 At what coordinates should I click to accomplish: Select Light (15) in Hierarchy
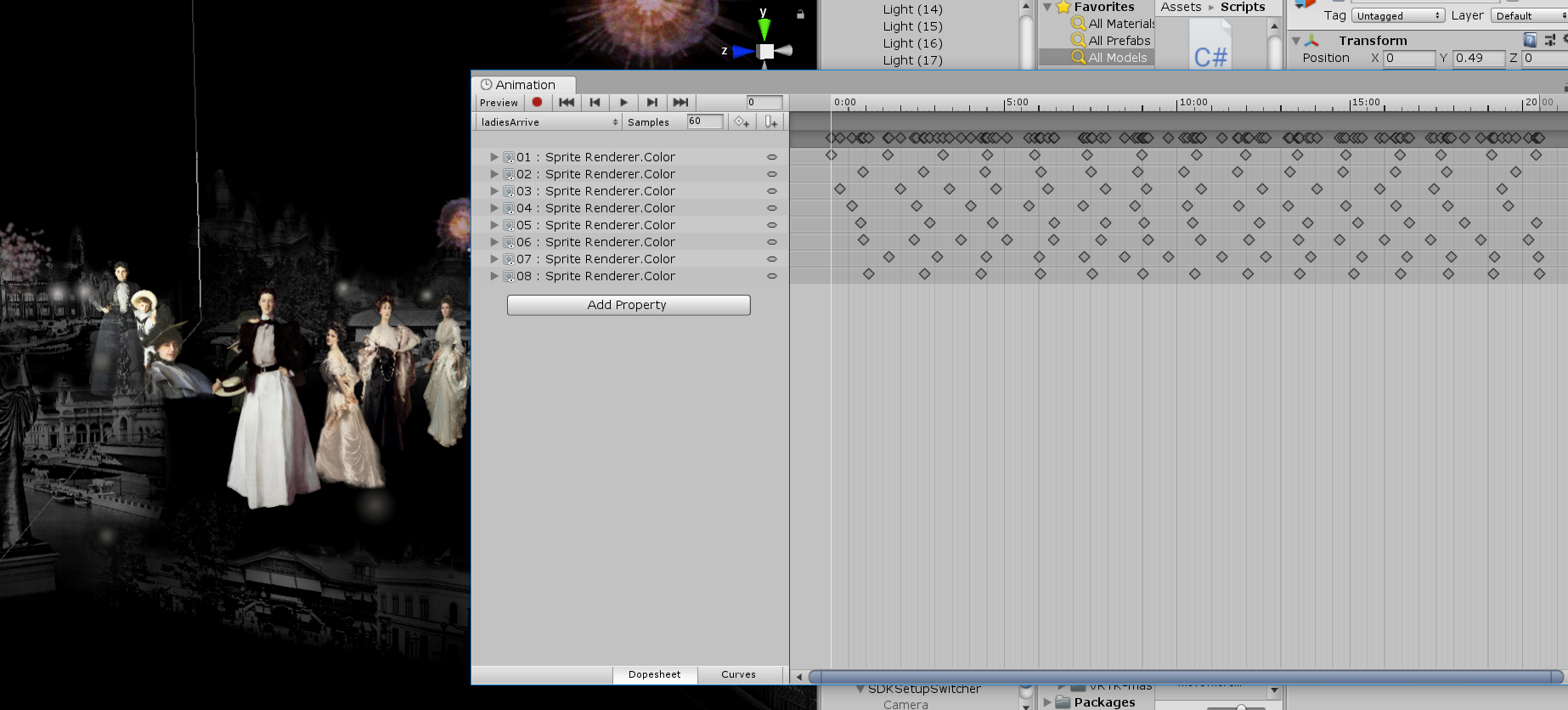[x=912, y=26]
